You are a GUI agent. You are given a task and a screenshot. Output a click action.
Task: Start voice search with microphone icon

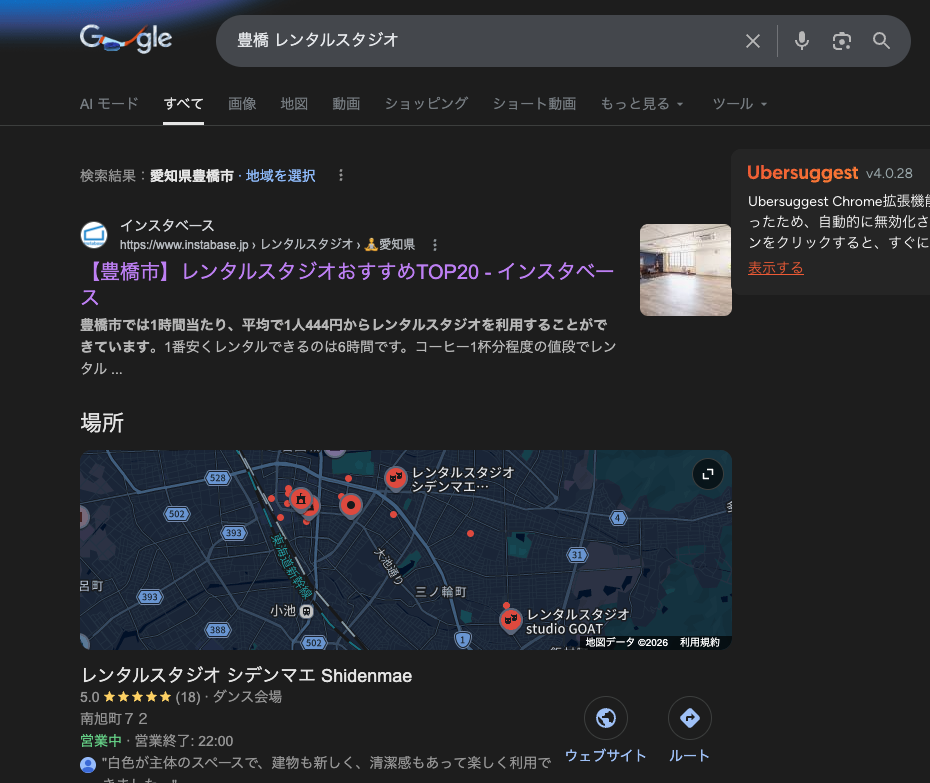(x=801, y=41)
